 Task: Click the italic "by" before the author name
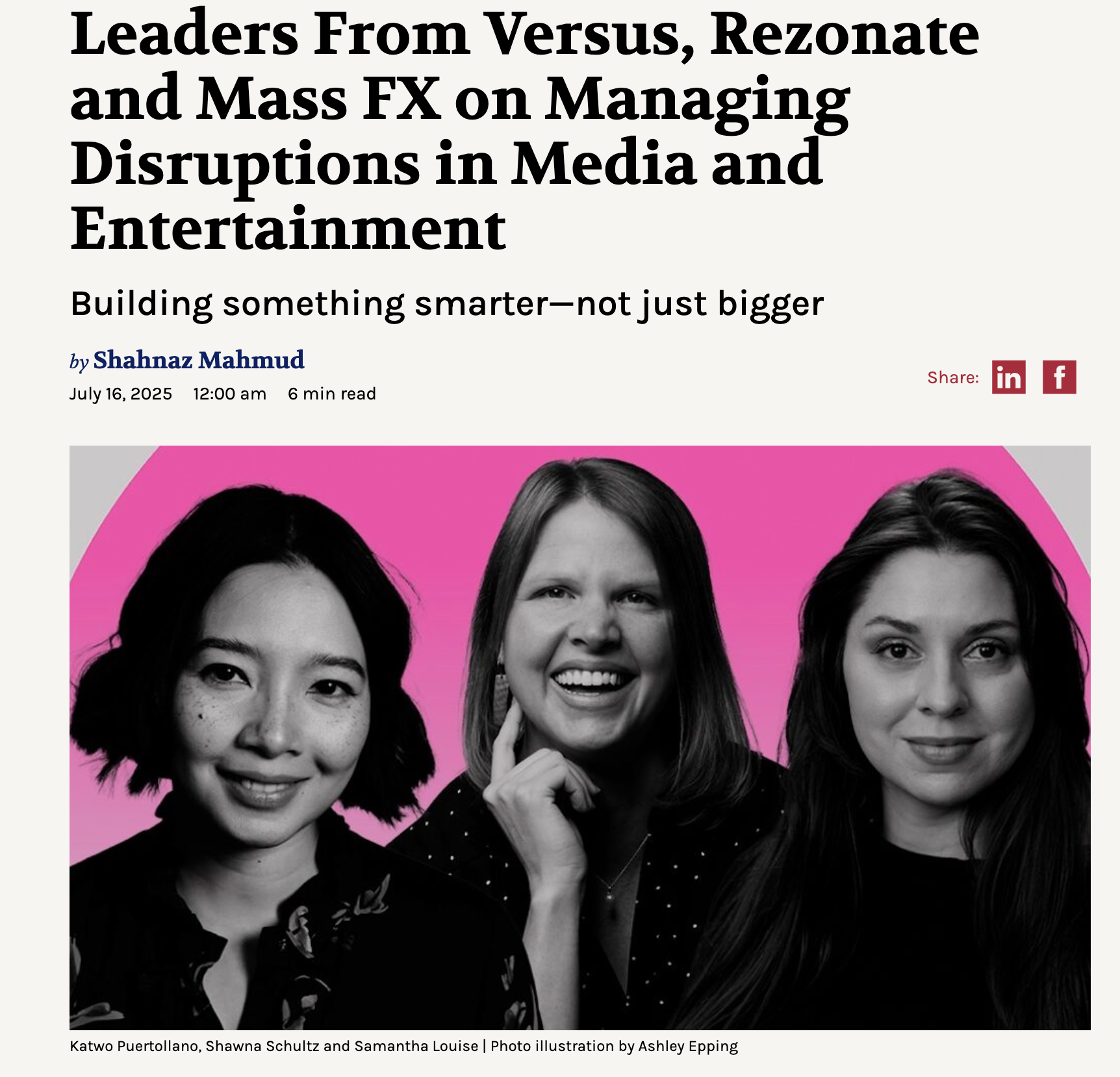click(x=79, y=362)
